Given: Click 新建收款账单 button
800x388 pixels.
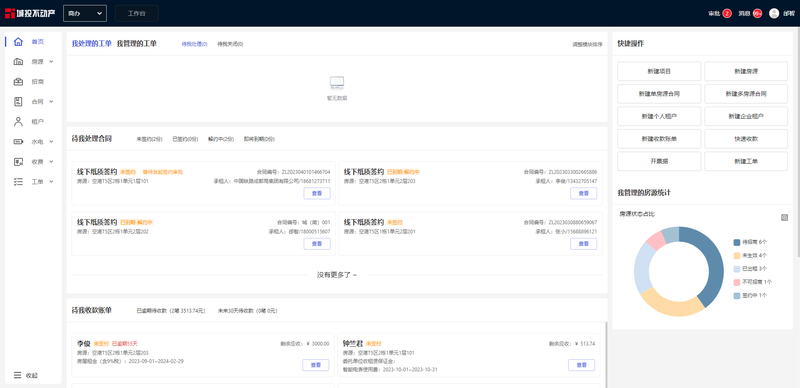Looking at the screenshot, I should pyautogui.click(x=659, y=139).
